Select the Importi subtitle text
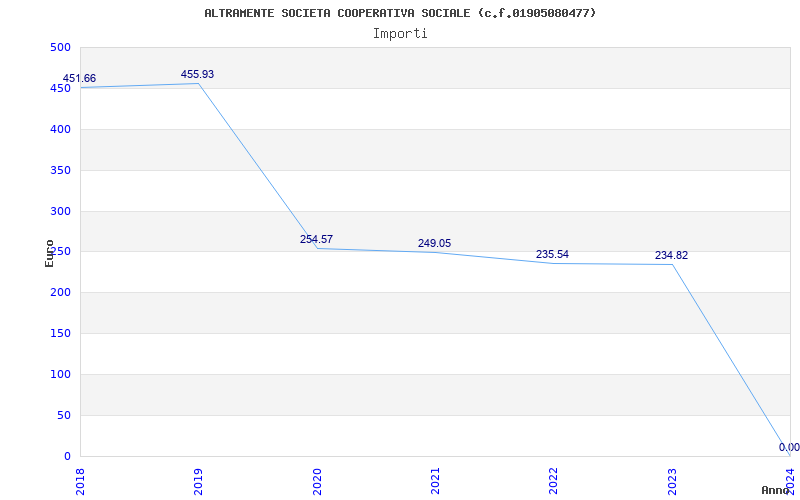 [x=400, y=34]
